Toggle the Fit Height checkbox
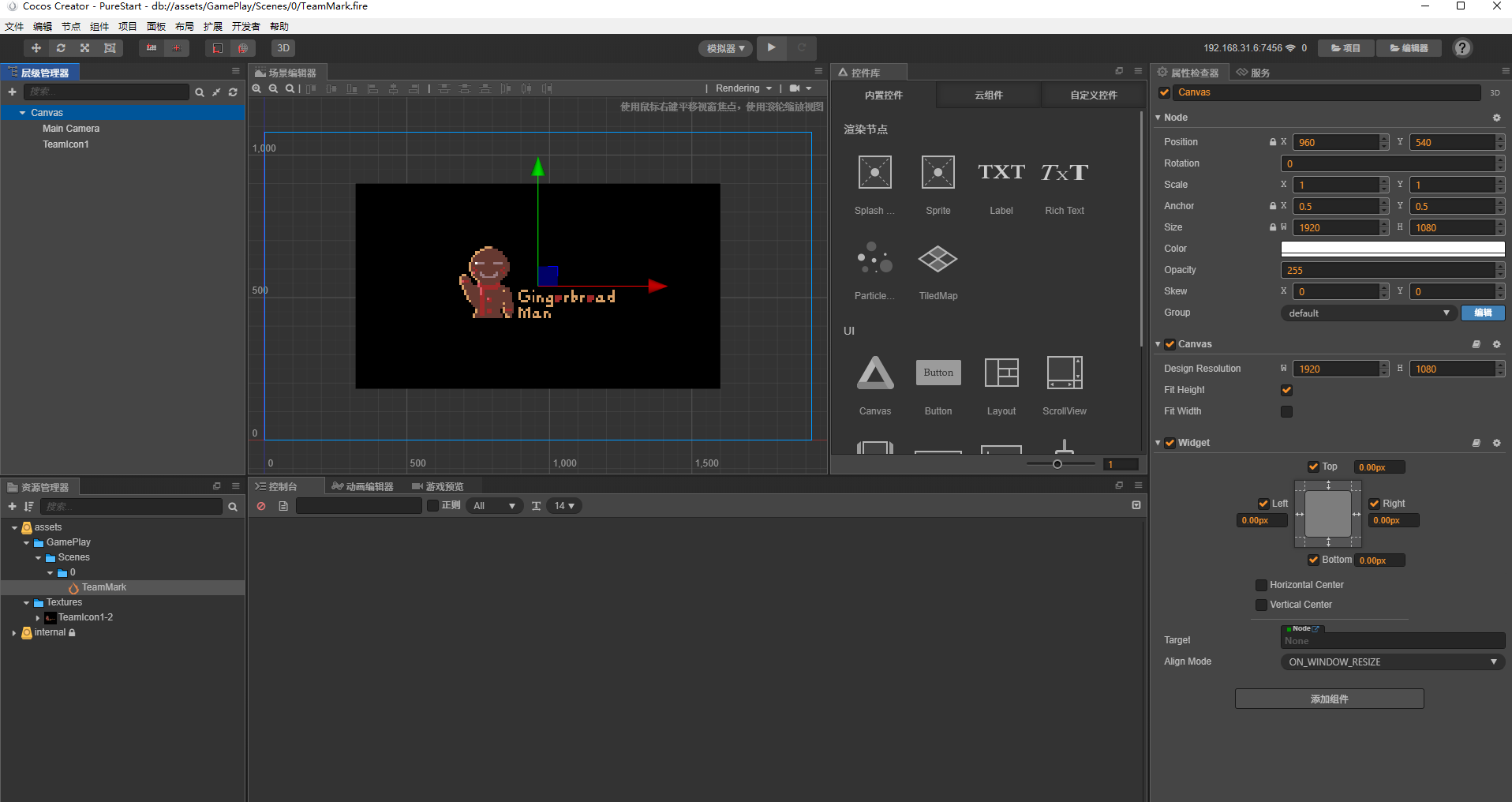 1286,390
